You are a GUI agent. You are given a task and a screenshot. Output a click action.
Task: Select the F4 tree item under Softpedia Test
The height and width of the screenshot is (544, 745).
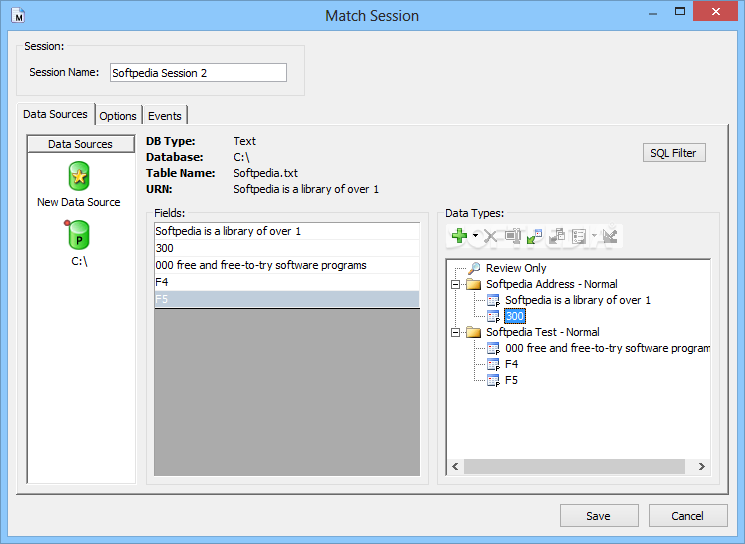(511, 364)
